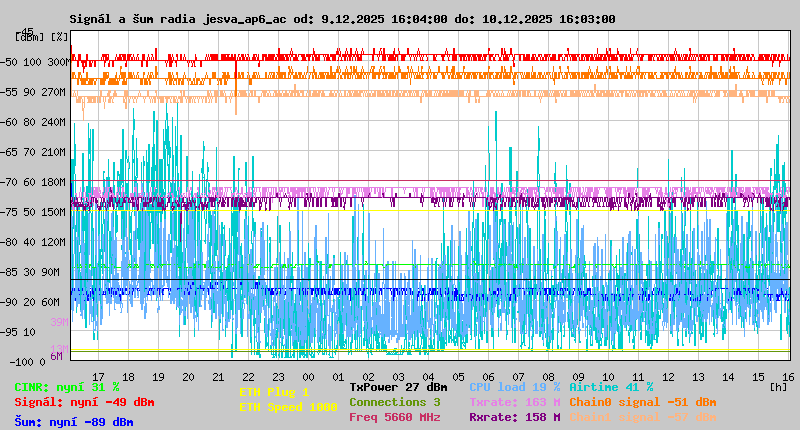Viewport: 800px width, 430px height.
Task: Click hour 17 on the time axis
Action: (98, 376)
